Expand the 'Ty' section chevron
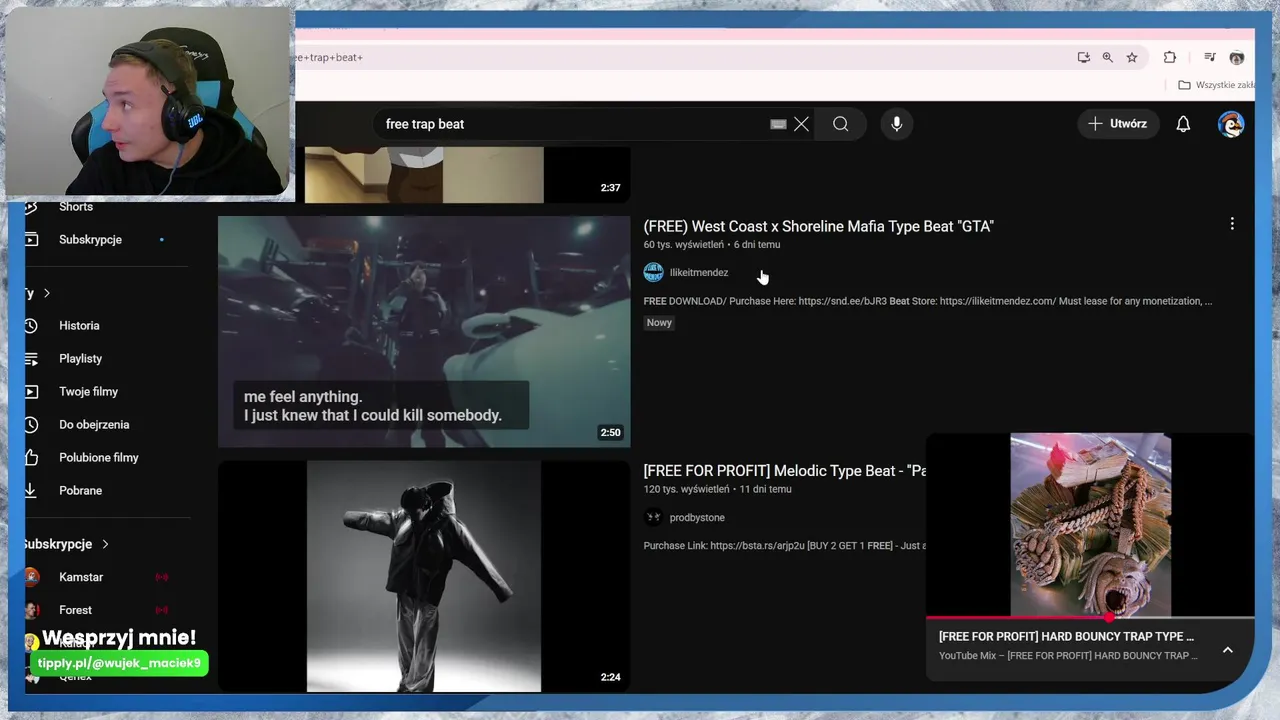This screenshot has height=720, width=1280. [x=46, y=293]
